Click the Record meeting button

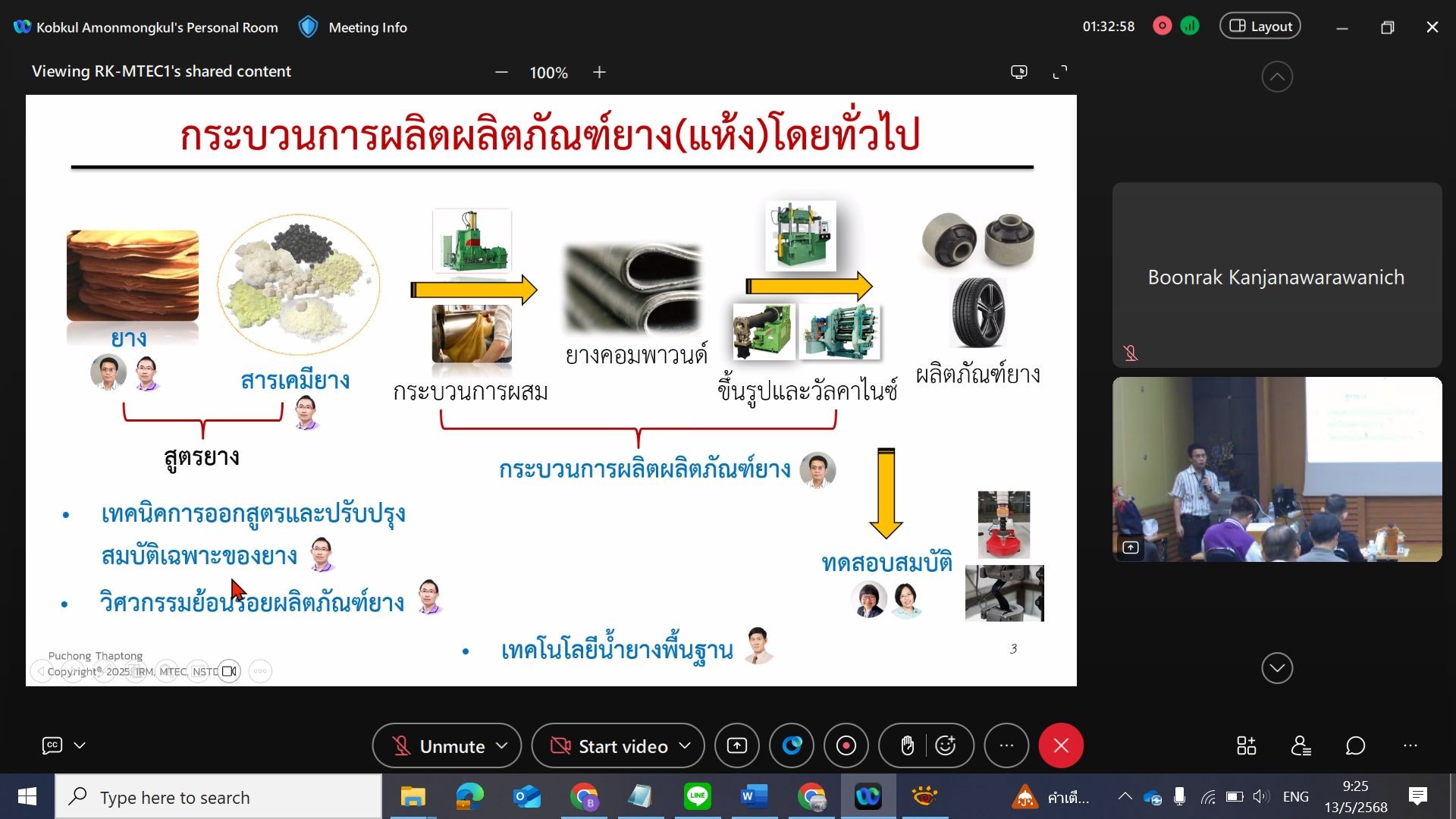pyautogui.click(x=846, y=746)
